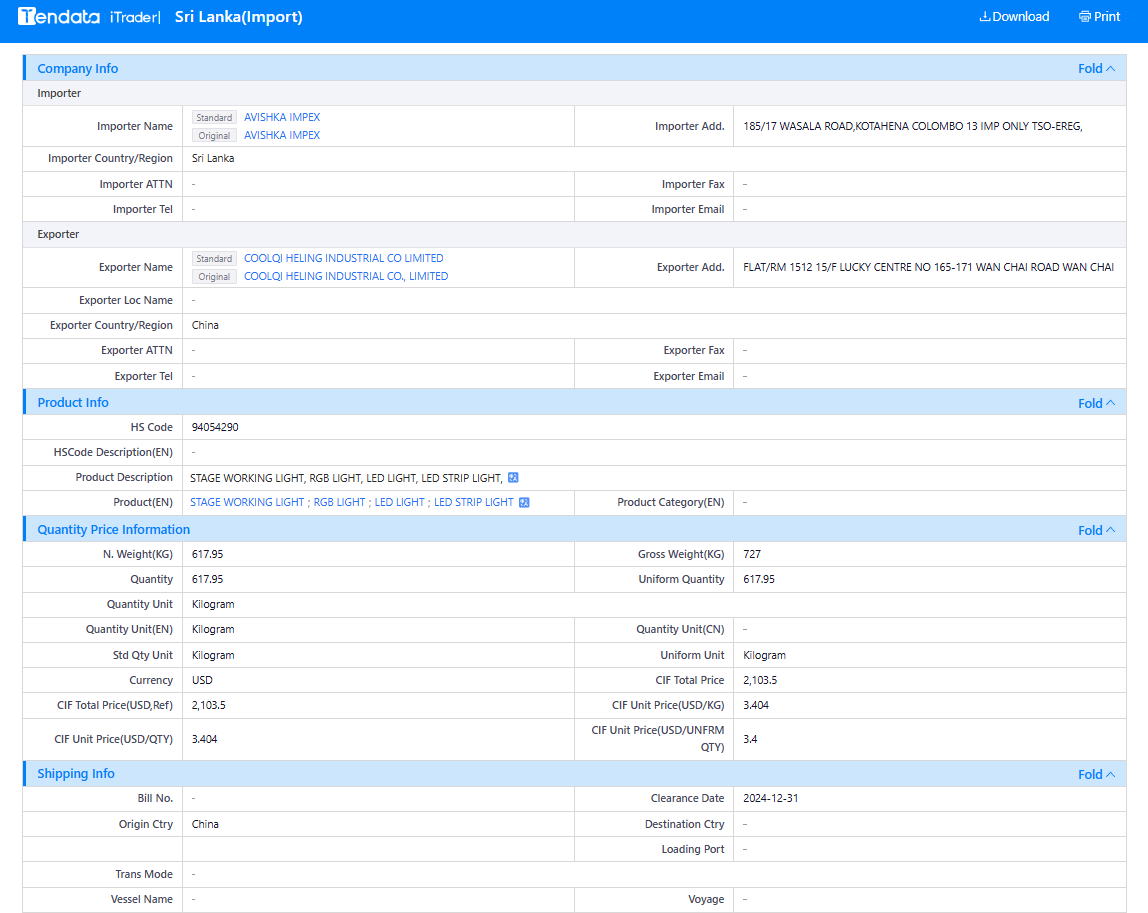The image size is (1148, 913).
Task: Click Std Qty Unit value Kilogram
Action: point(213,655)
